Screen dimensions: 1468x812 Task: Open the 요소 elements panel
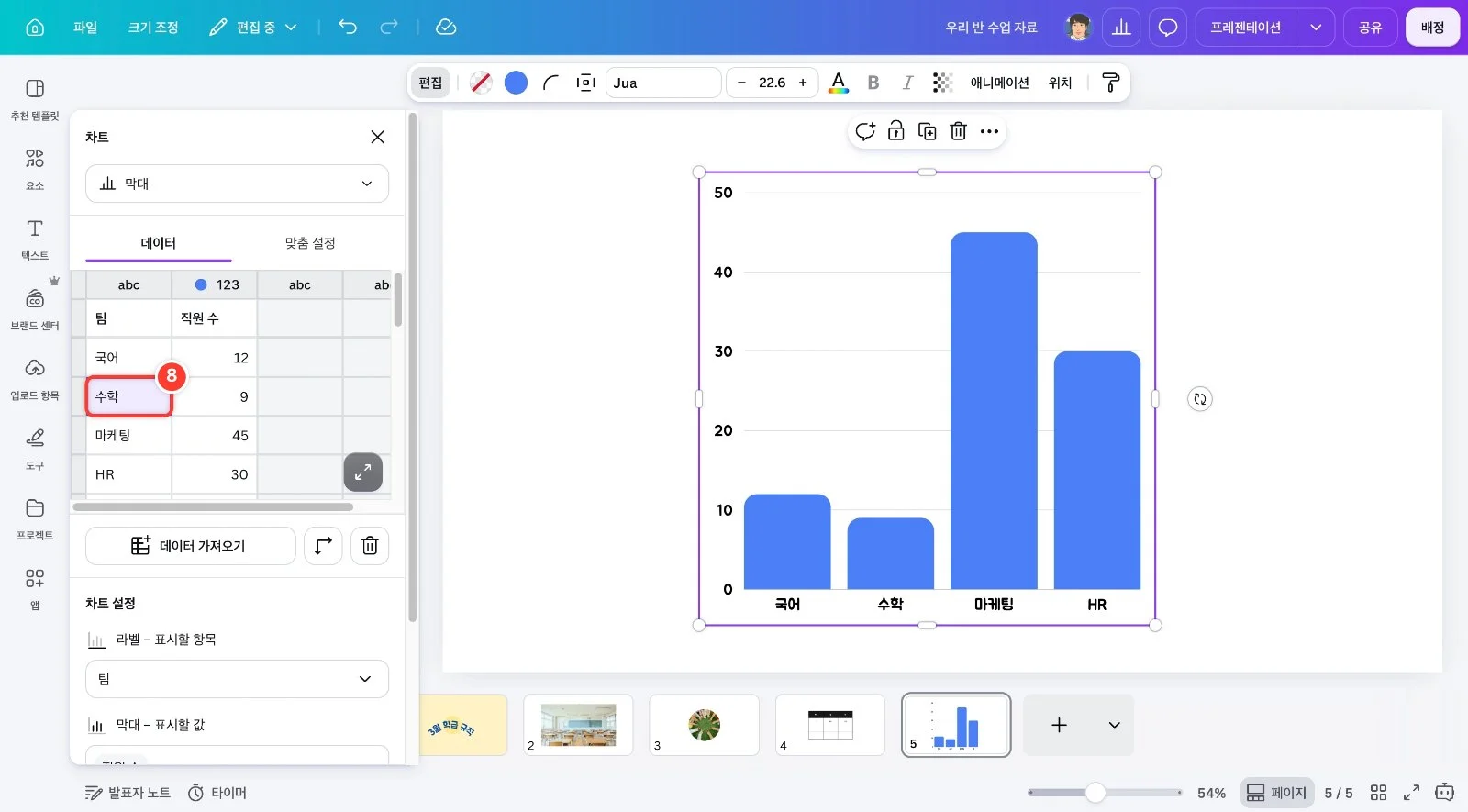[x=35, y=169]
